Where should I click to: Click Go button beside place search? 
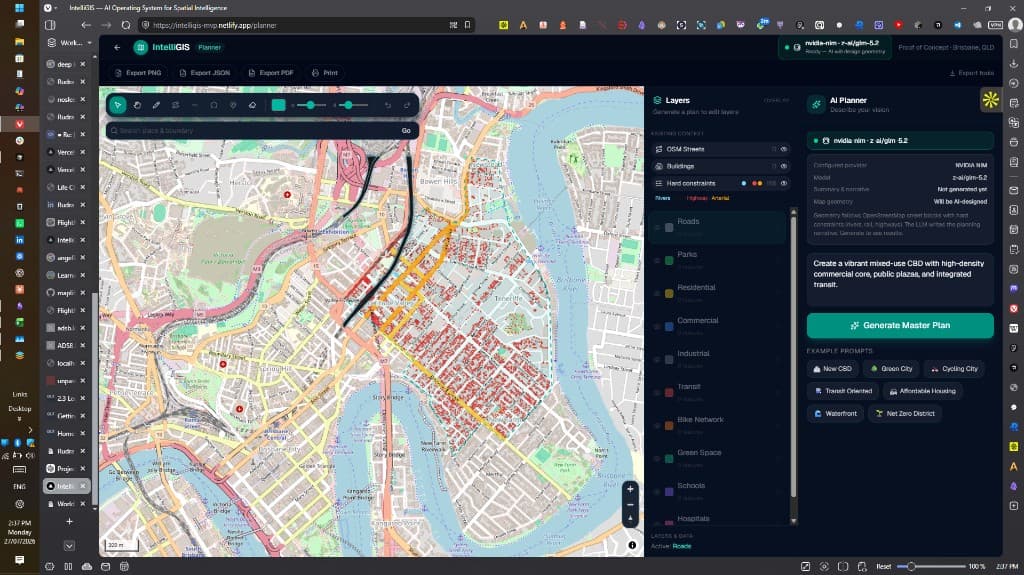[x=406, y=131]
